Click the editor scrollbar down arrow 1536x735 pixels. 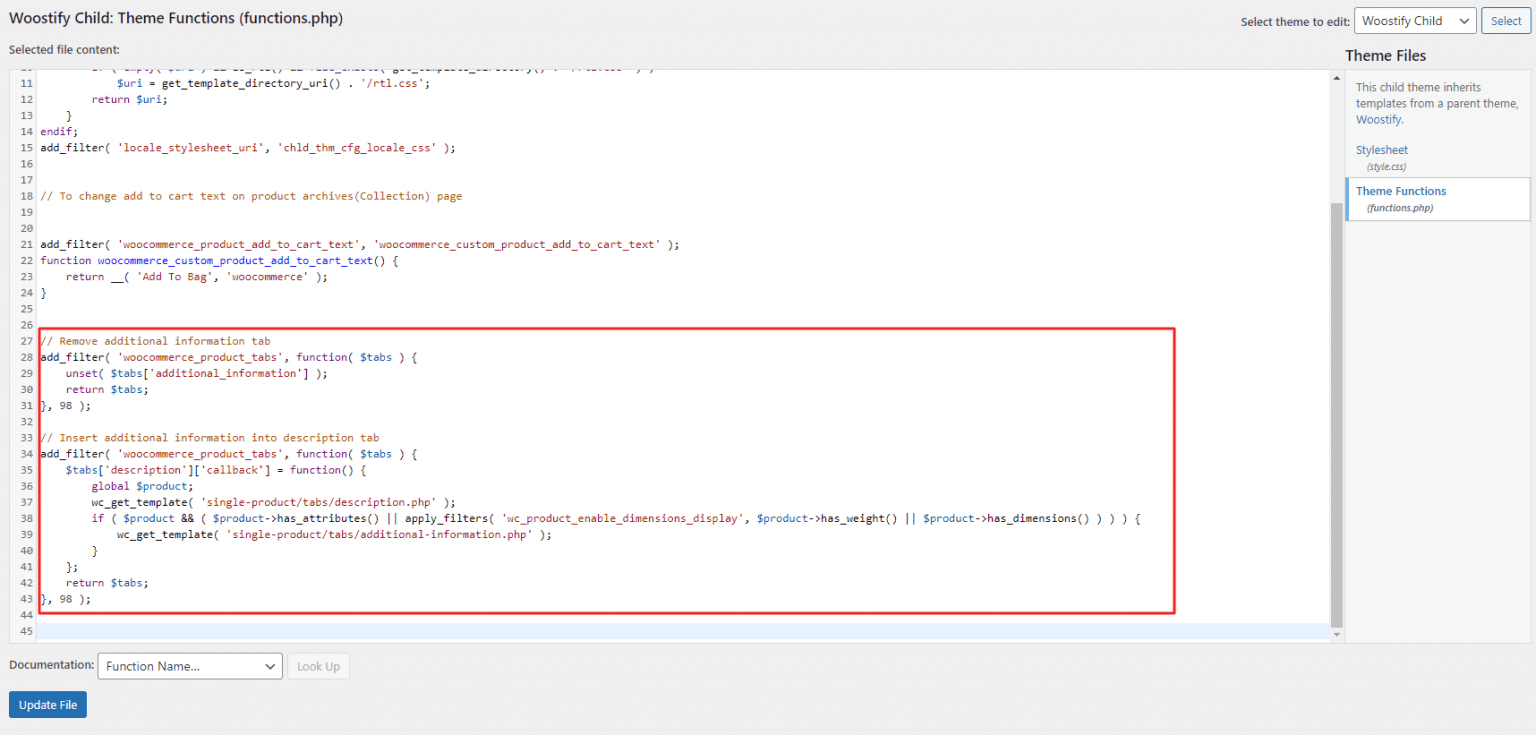pyautogui.click(x=1337, y=635)
